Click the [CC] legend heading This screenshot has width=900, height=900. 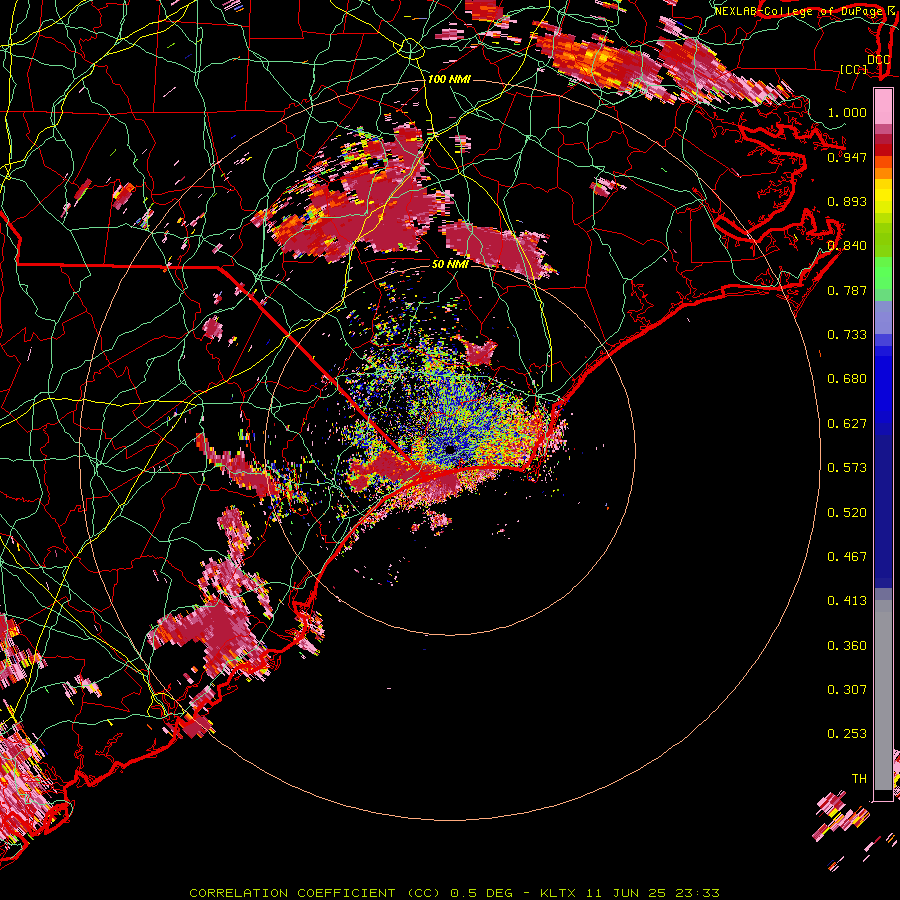pyautogui.click(x=853, y=69)
